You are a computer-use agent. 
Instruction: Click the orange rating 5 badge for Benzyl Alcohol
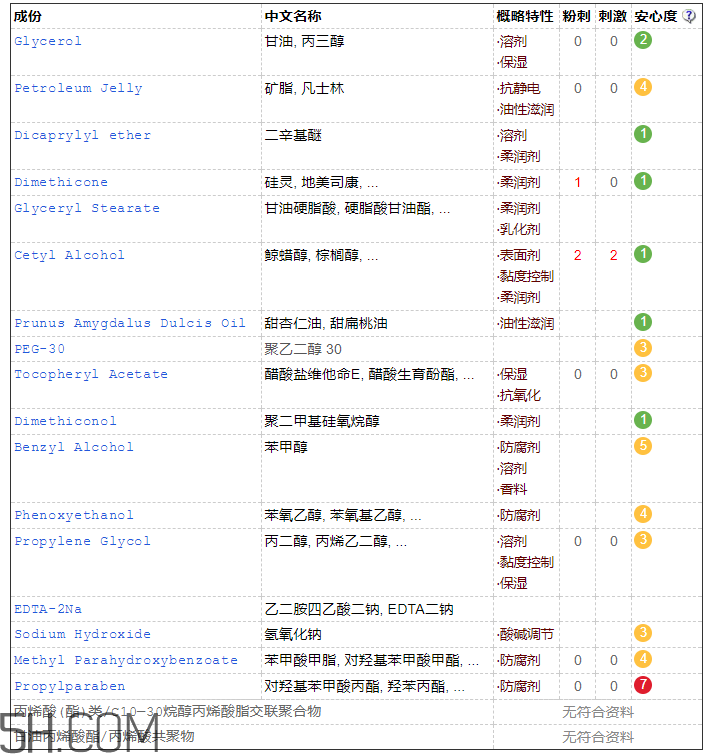[643, 446]
